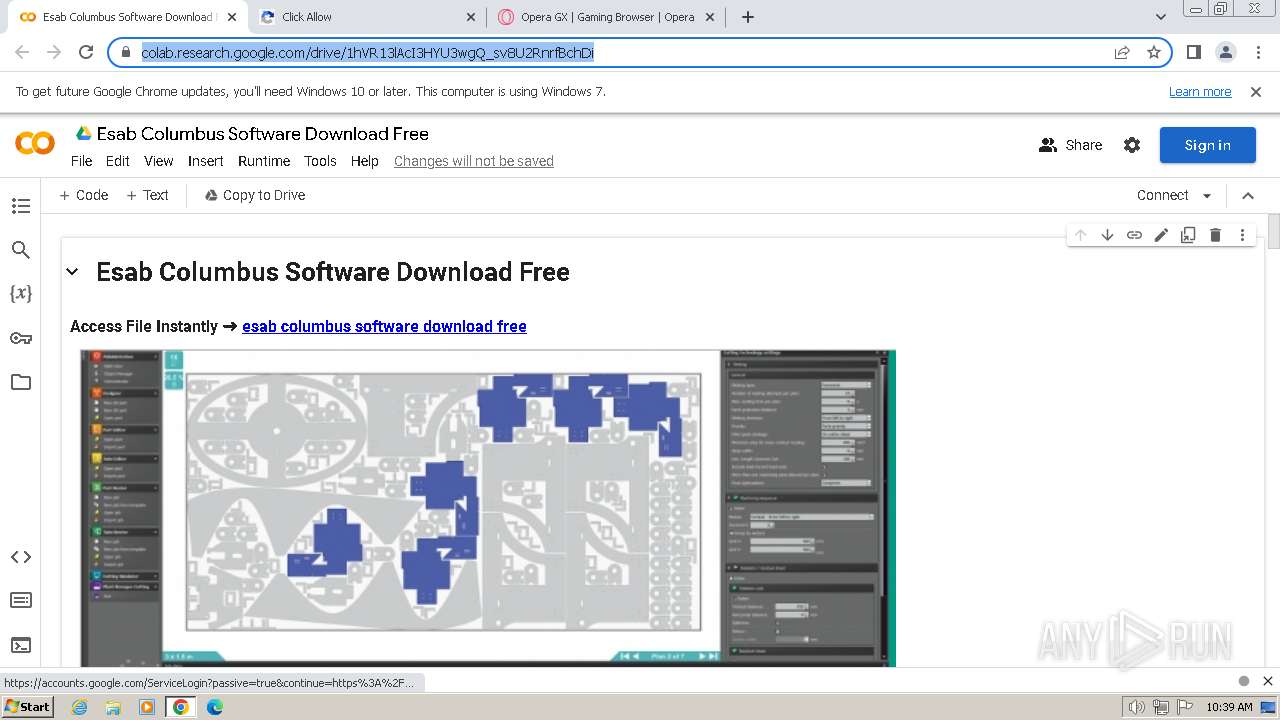
Task: Open Microsoft Edge from taskbar
Action: pos(215,707)
